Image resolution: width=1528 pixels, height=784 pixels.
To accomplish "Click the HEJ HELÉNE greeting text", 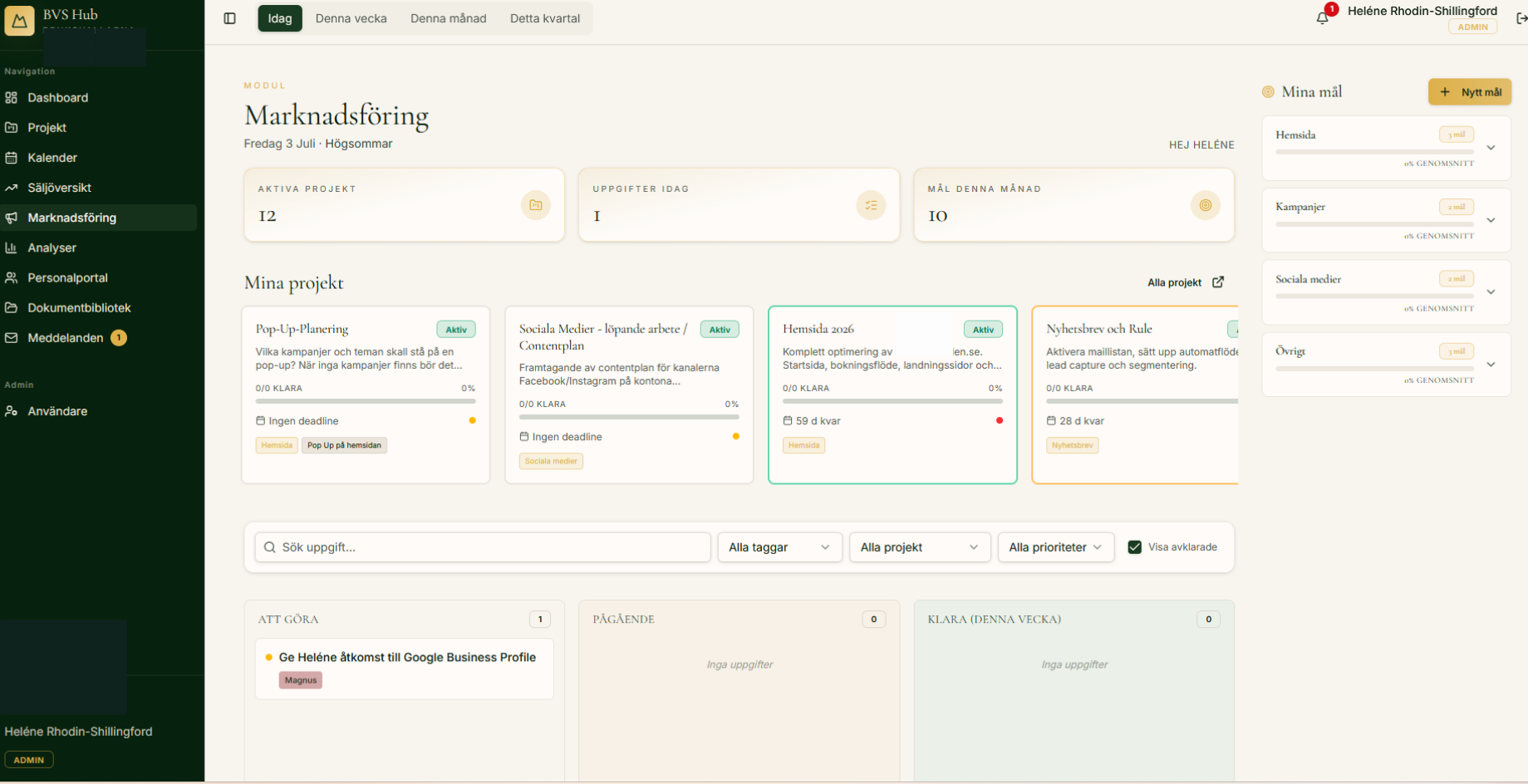I will (1201, 145).
